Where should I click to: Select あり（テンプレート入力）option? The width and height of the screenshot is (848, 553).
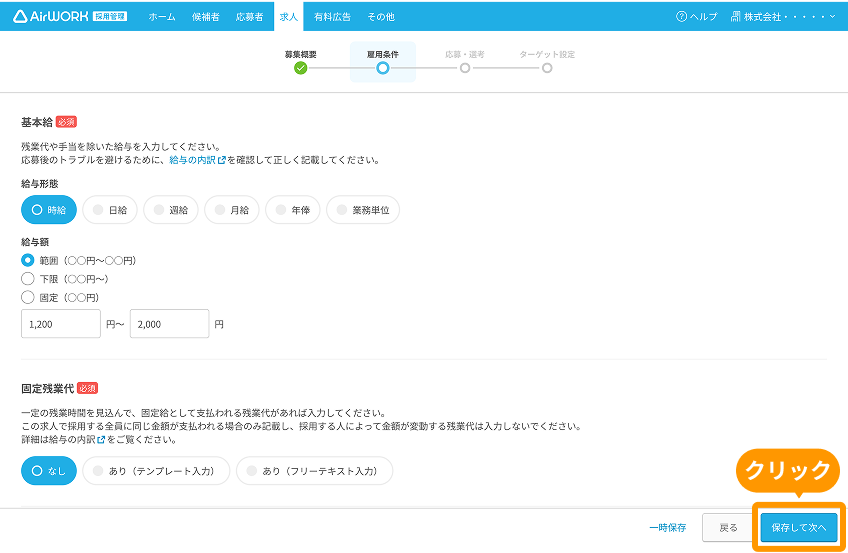pos(156,471)
